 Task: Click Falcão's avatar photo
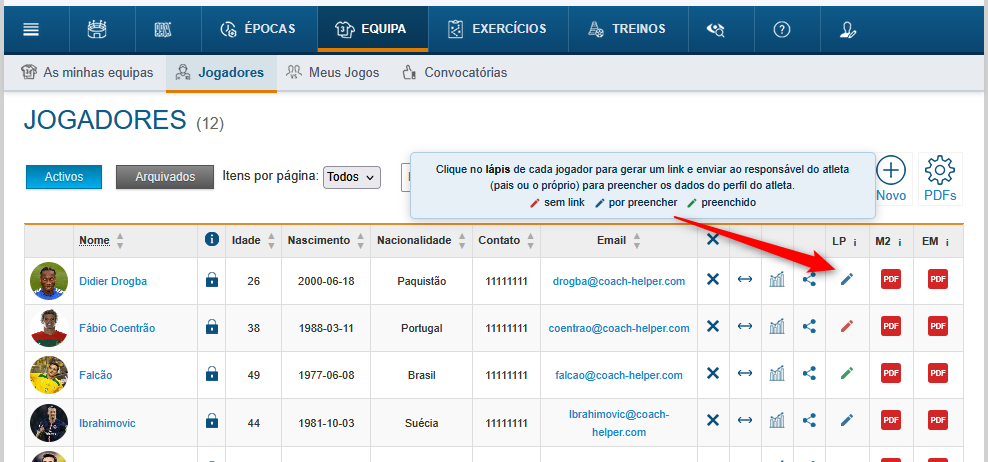[x=49, y=375]
